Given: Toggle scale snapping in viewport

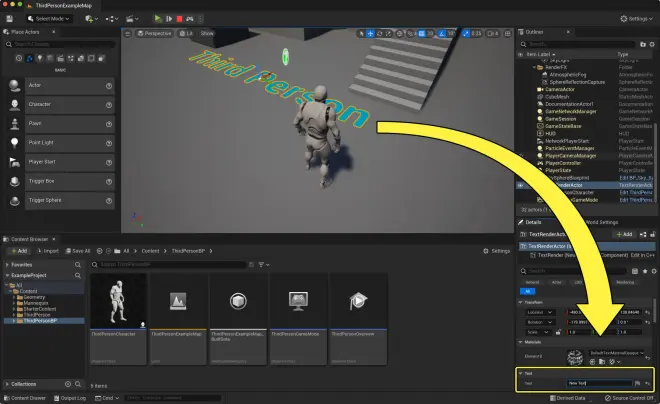Looking at the screenshot, I should [466, 34].
